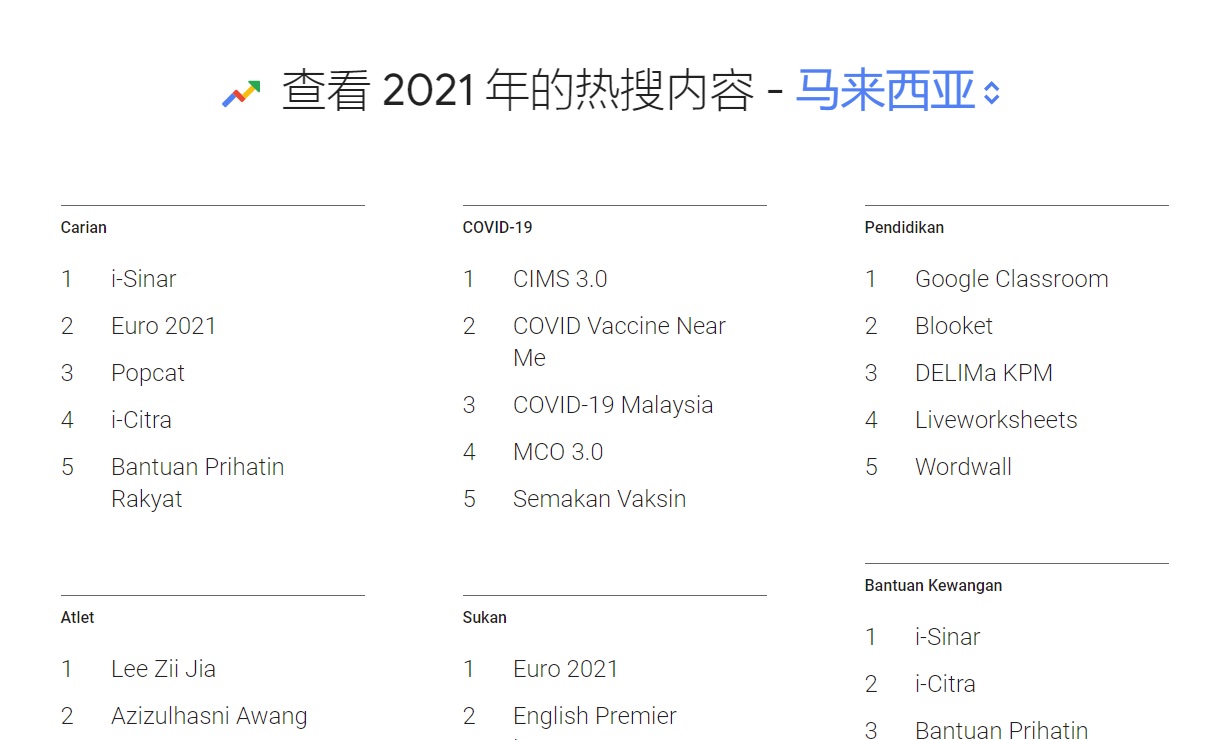Screen dimensions: 1217x740
Task: Click Wordwall in the Pendidikan list
Action: (963, 466)
